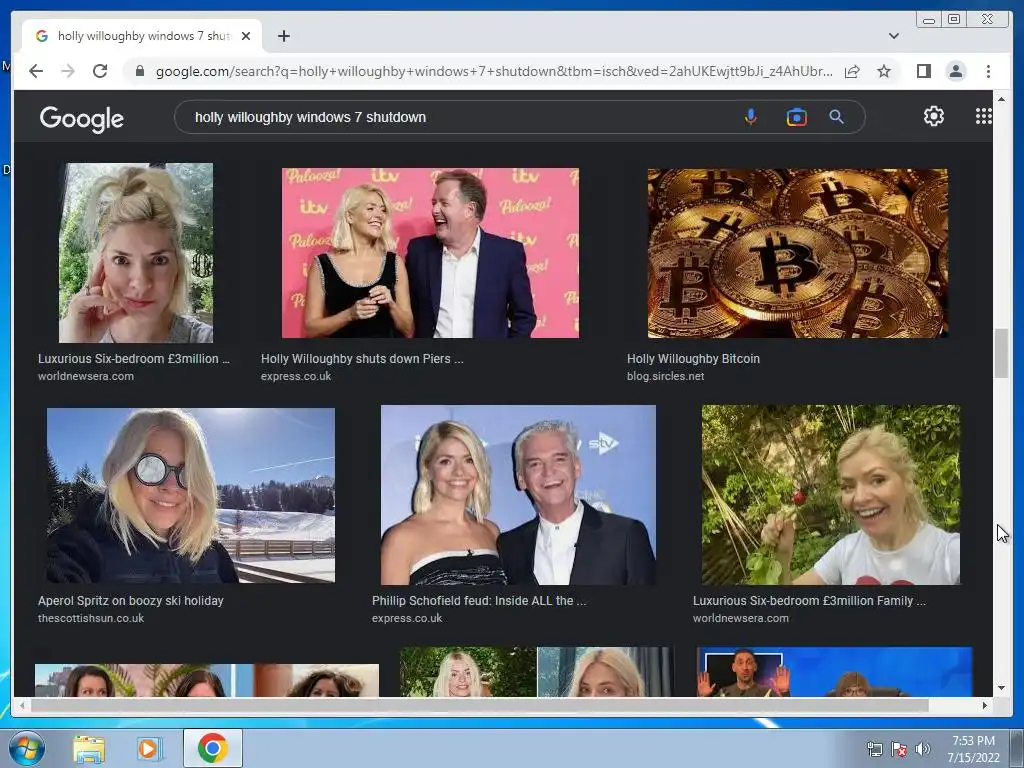This screenshot has height=768, width=1024.
Task: Click the horizontal scroll right arrow
Action: point(985,705)
